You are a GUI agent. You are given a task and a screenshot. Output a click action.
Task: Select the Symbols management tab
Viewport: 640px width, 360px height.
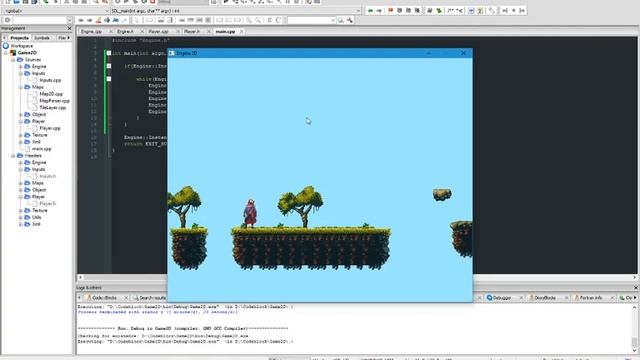point(42,38)
